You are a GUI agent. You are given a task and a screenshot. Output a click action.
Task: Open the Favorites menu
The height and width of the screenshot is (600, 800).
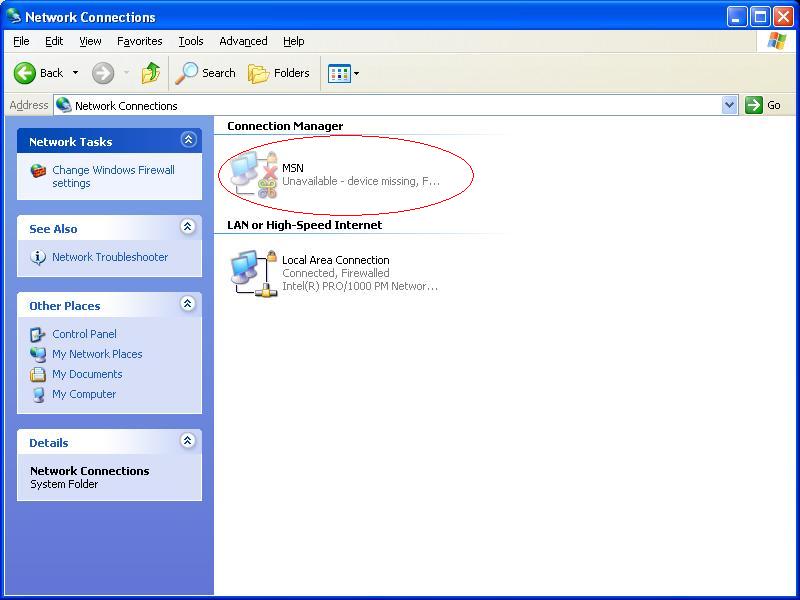point(139,41)
